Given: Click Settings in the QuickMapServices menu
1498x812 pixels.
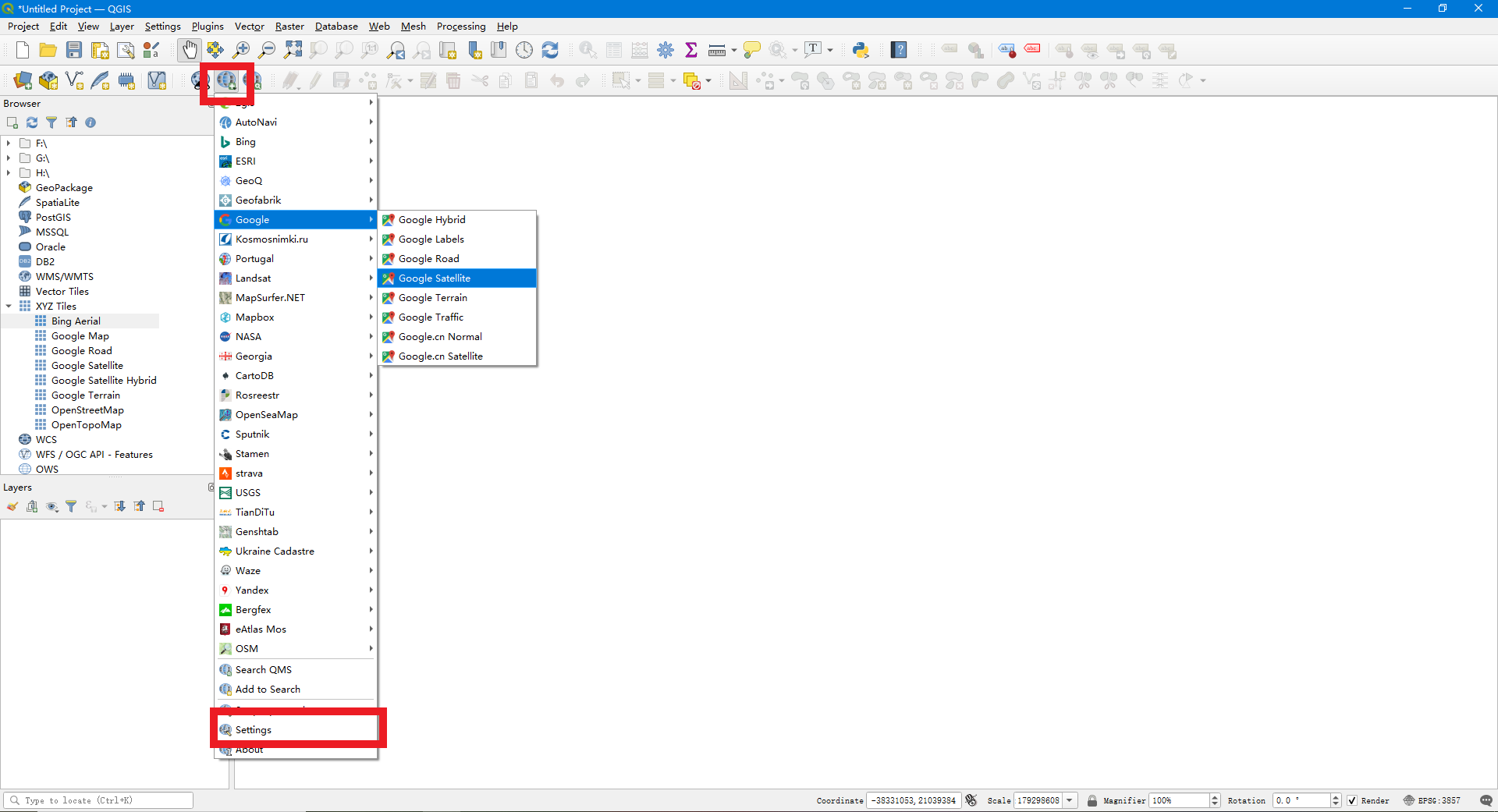Looking at the screenshot, I should tap(296, 730).
